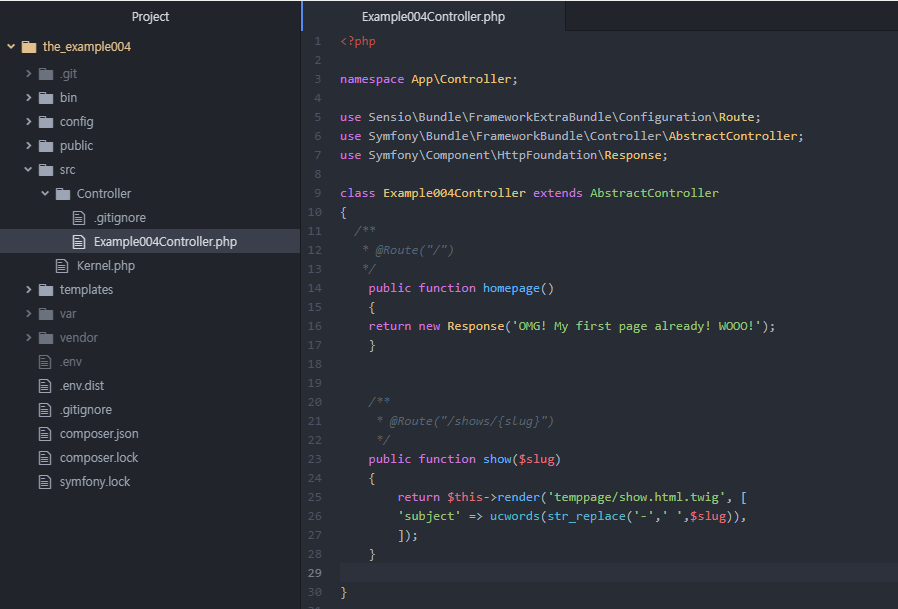
Task: Click the file icon beside composer.json
Action: pos(45,434)
